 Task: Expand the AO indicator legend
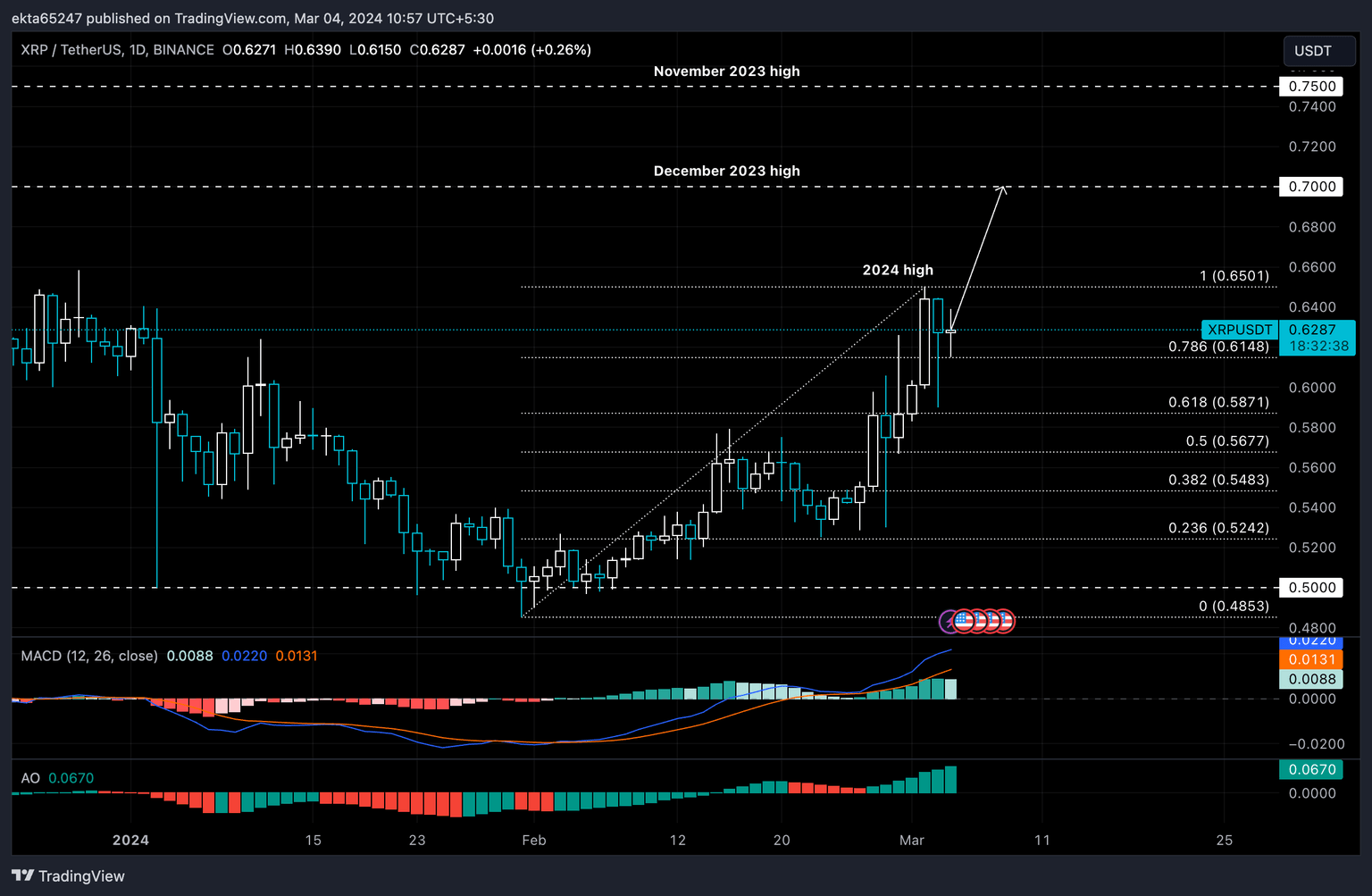point(30,778)
